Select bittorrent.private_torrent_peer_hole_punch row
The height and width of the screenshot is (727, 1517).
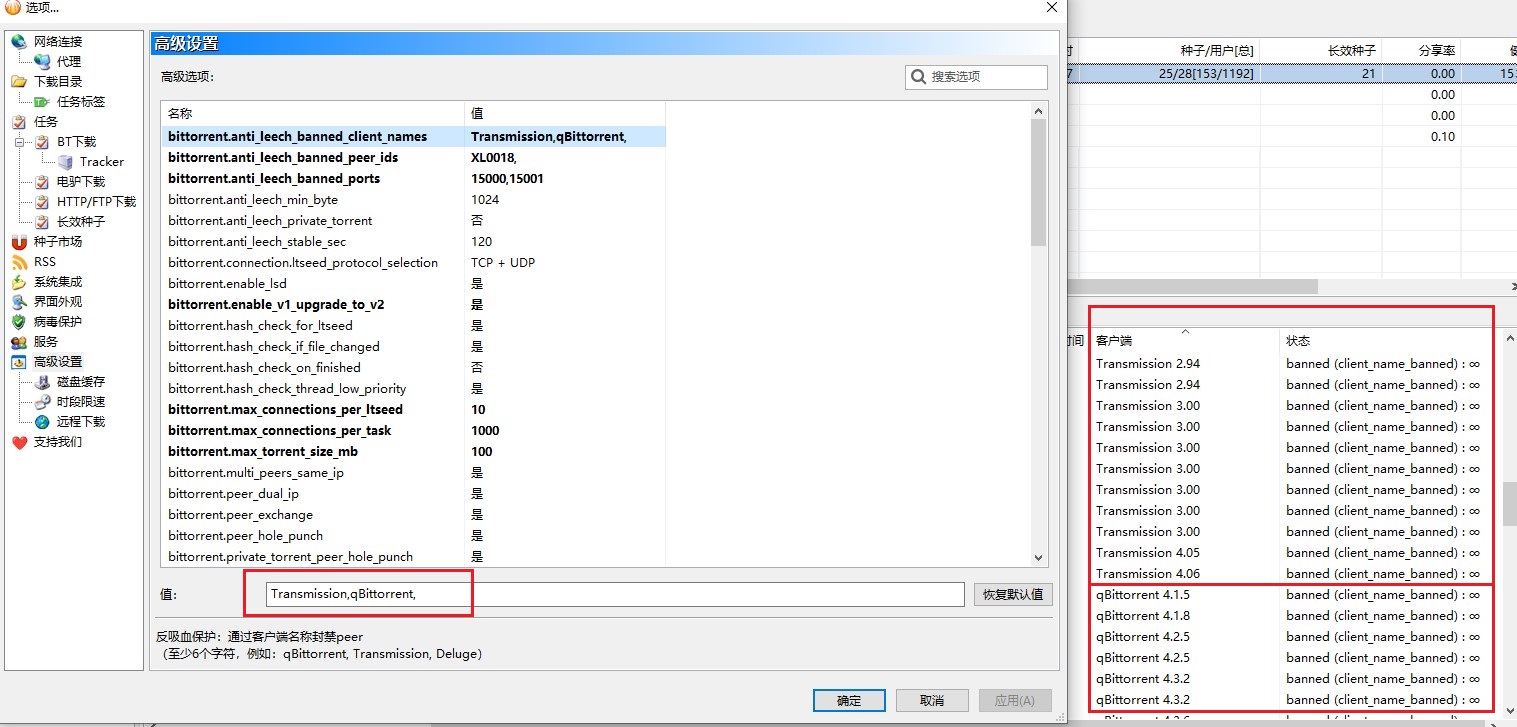click(x=413, y=556)
